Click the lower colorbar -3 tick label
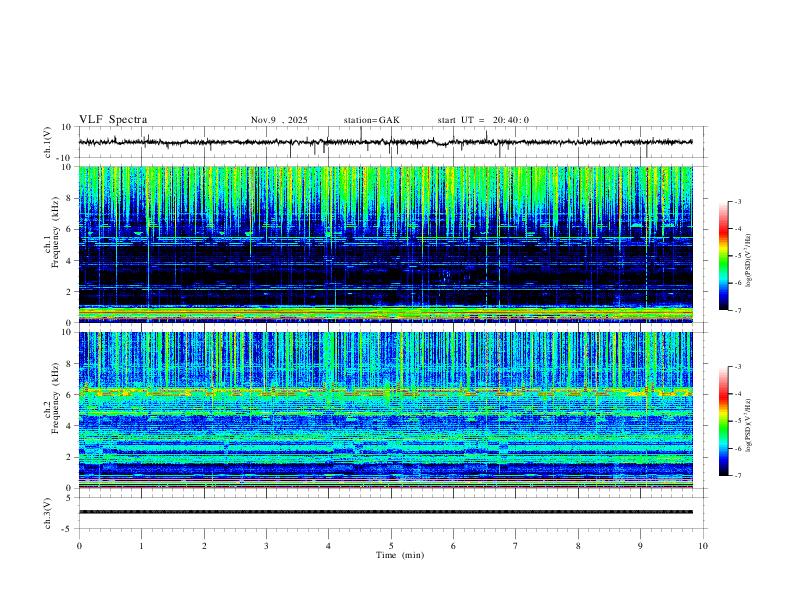 [x=737, y=367]
